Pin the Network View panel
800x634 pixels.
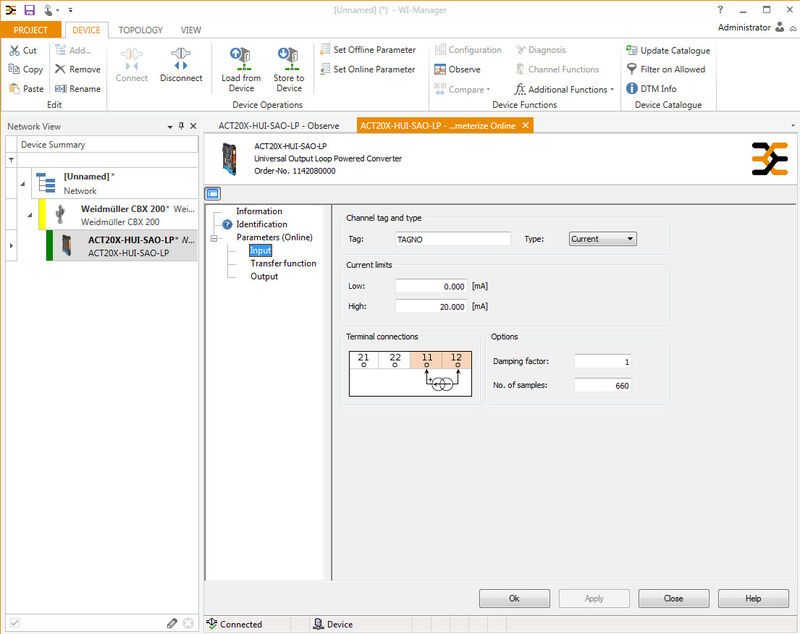coord(181,127)
